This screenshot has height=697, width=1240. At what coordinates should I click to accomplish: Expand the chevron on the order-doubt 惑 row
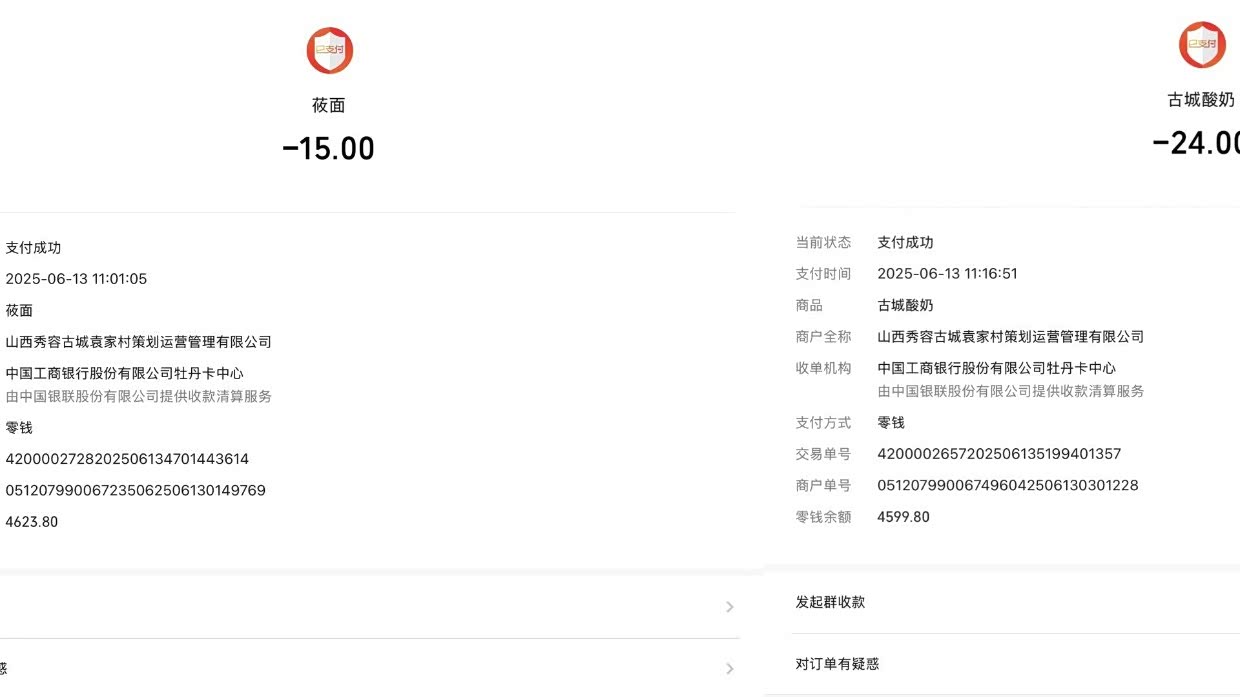tap(729, 668)
